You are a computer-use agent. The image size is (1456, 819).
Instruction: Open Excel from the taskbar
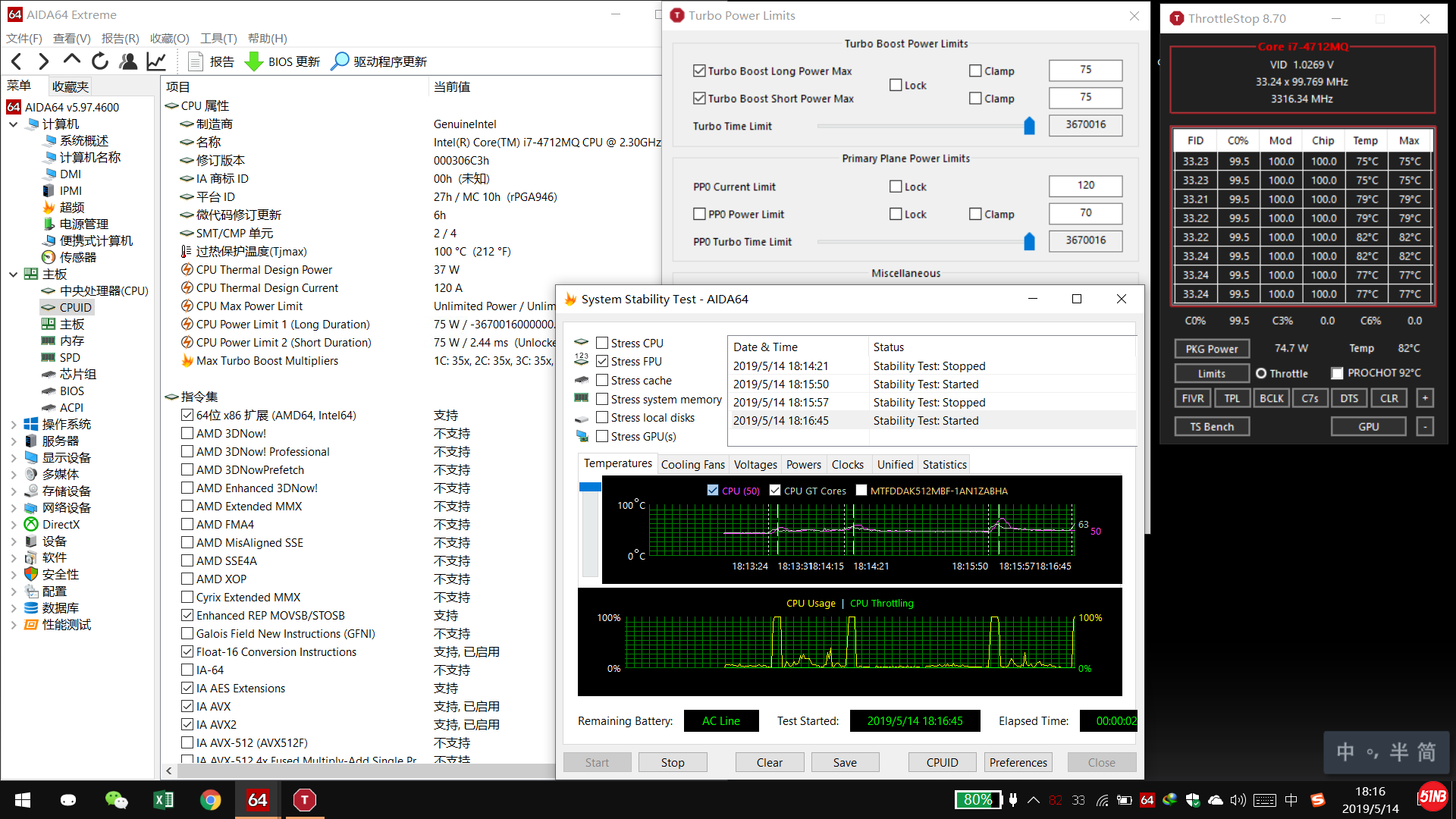coord(163,800)
